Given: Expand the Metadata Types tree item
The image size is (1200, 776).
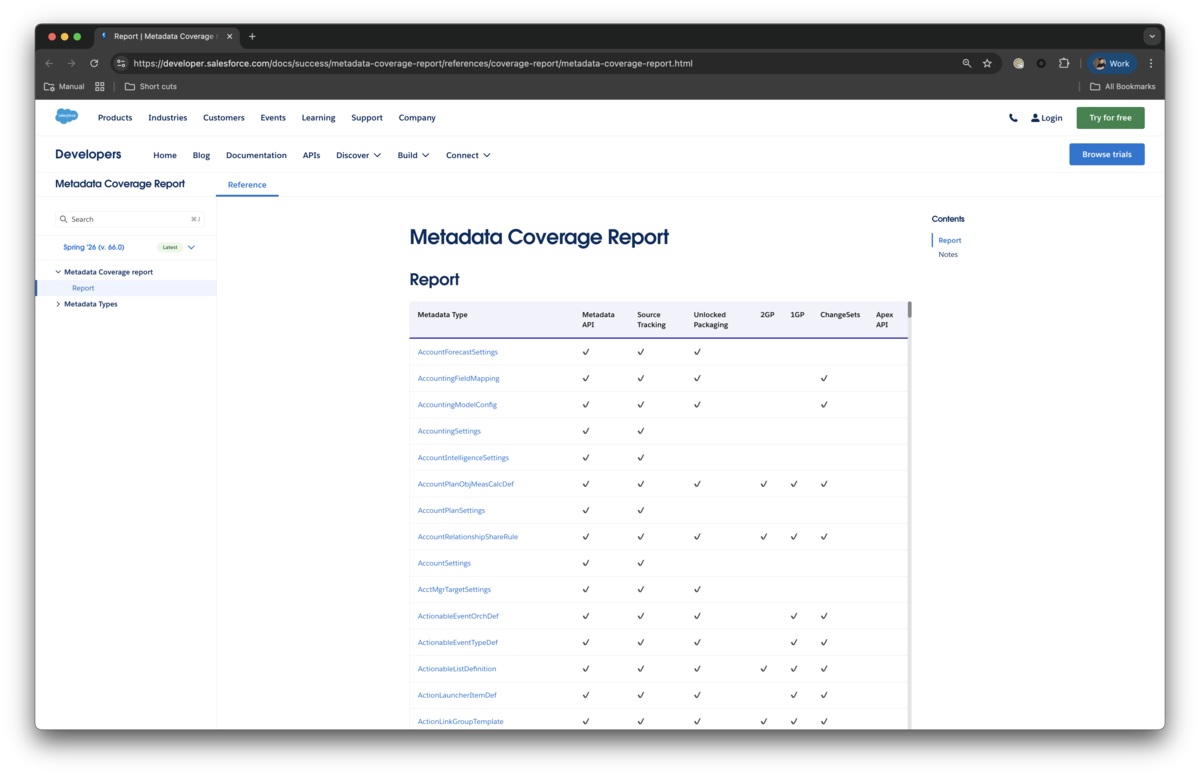Looking at the screenshot, I should point(58,304).
